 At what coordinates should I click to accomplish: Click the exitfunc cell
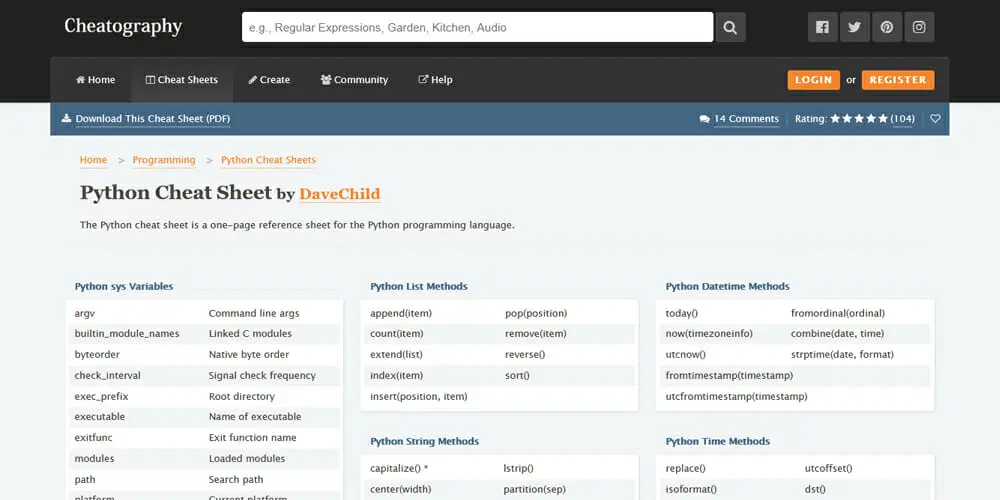pos(93,438)
